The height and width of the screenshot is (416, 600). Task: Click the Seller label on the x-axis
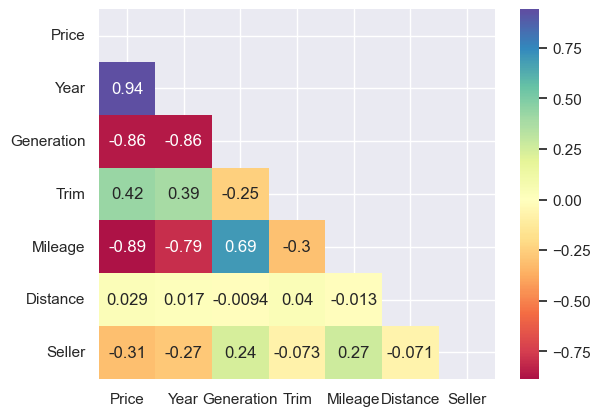467,399
